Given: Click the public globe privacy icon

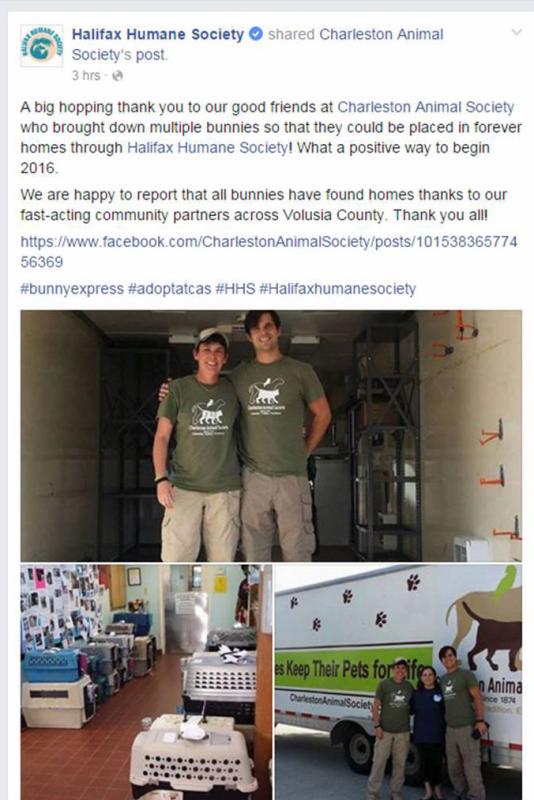Looking at the screenshot, I should 117,76.
